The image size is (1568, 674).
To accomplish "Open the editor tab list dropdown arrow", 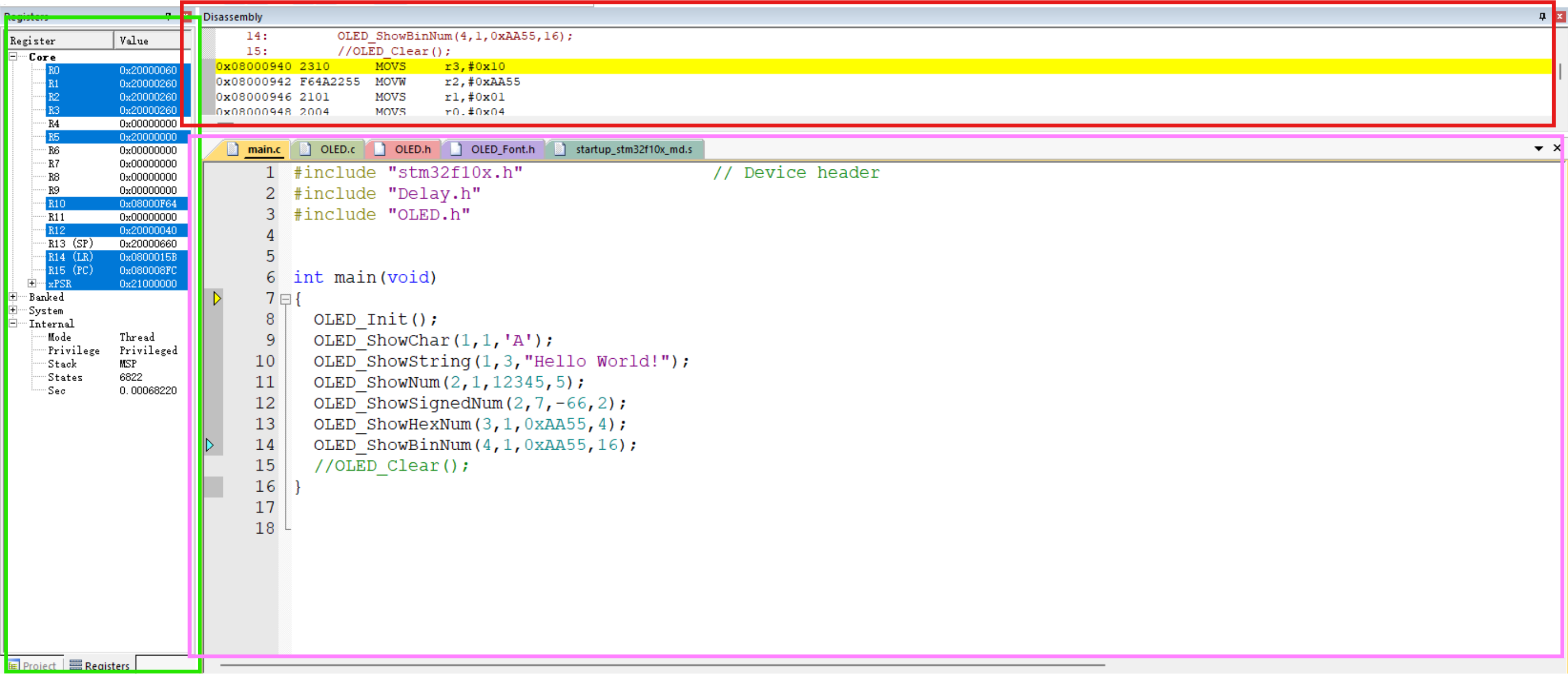I will [x=1538, y=149].
